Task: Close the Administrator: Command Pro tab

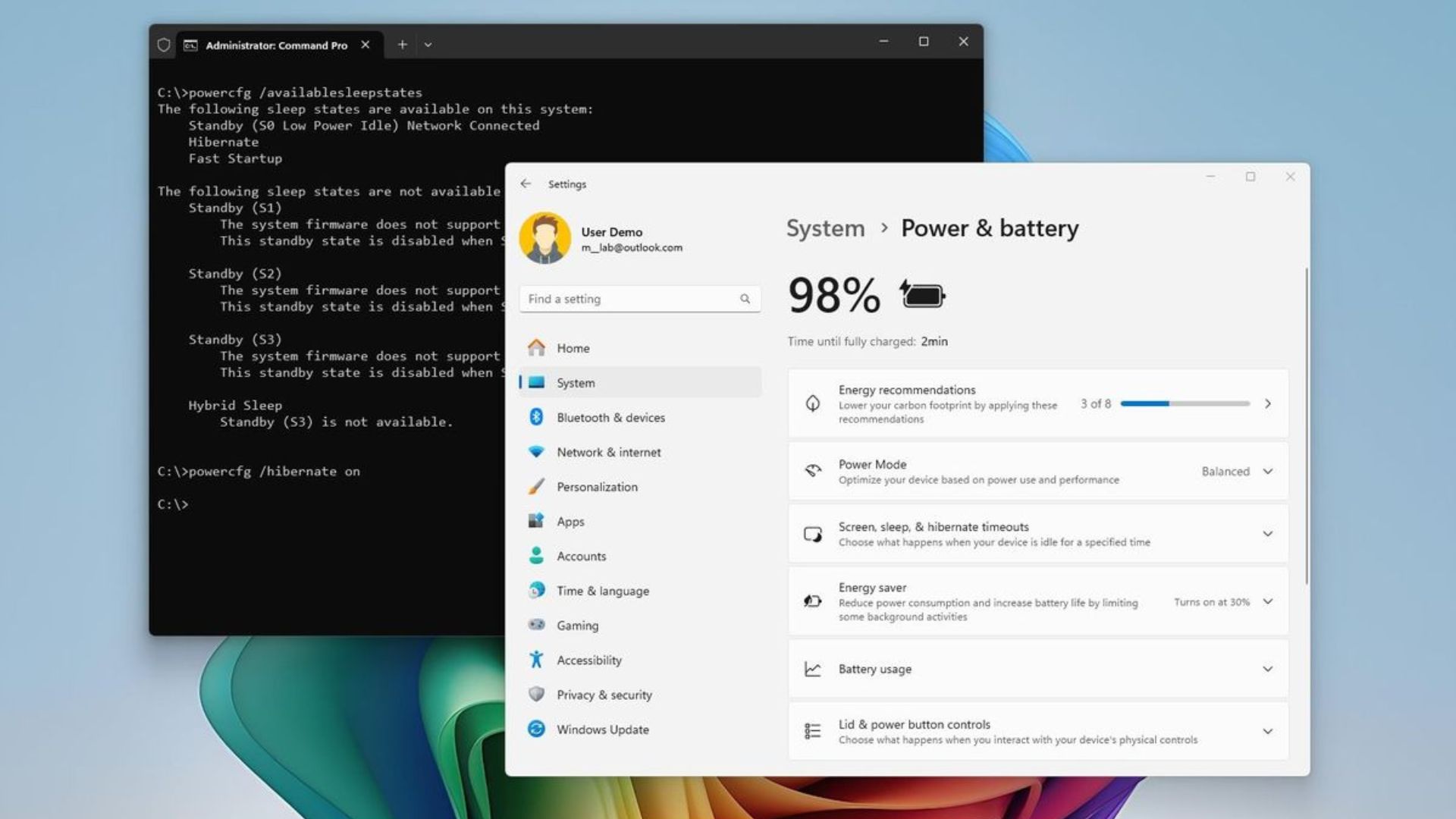Action: click(x=366, y=45)
